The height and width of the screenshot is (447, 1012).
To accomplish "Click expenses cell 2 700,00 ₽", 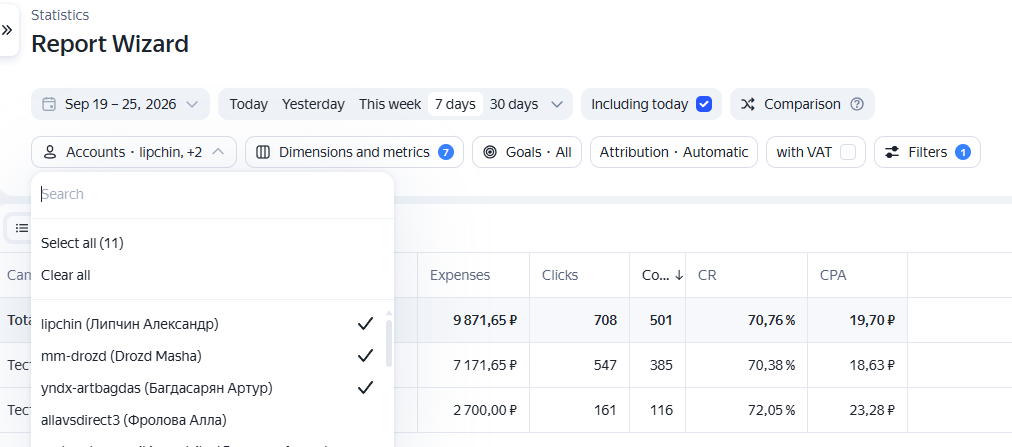I will click(485, 410).
